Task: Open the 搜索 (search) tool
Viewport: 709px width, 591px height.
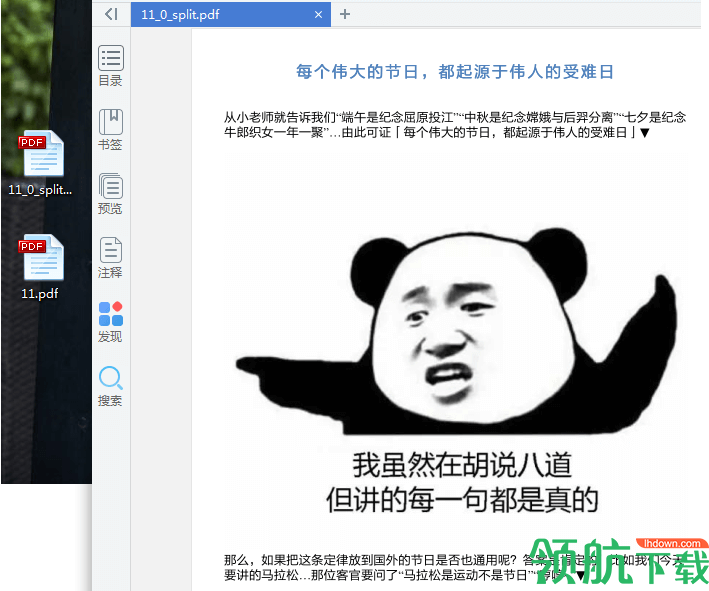Action: [x=110, y=386]
